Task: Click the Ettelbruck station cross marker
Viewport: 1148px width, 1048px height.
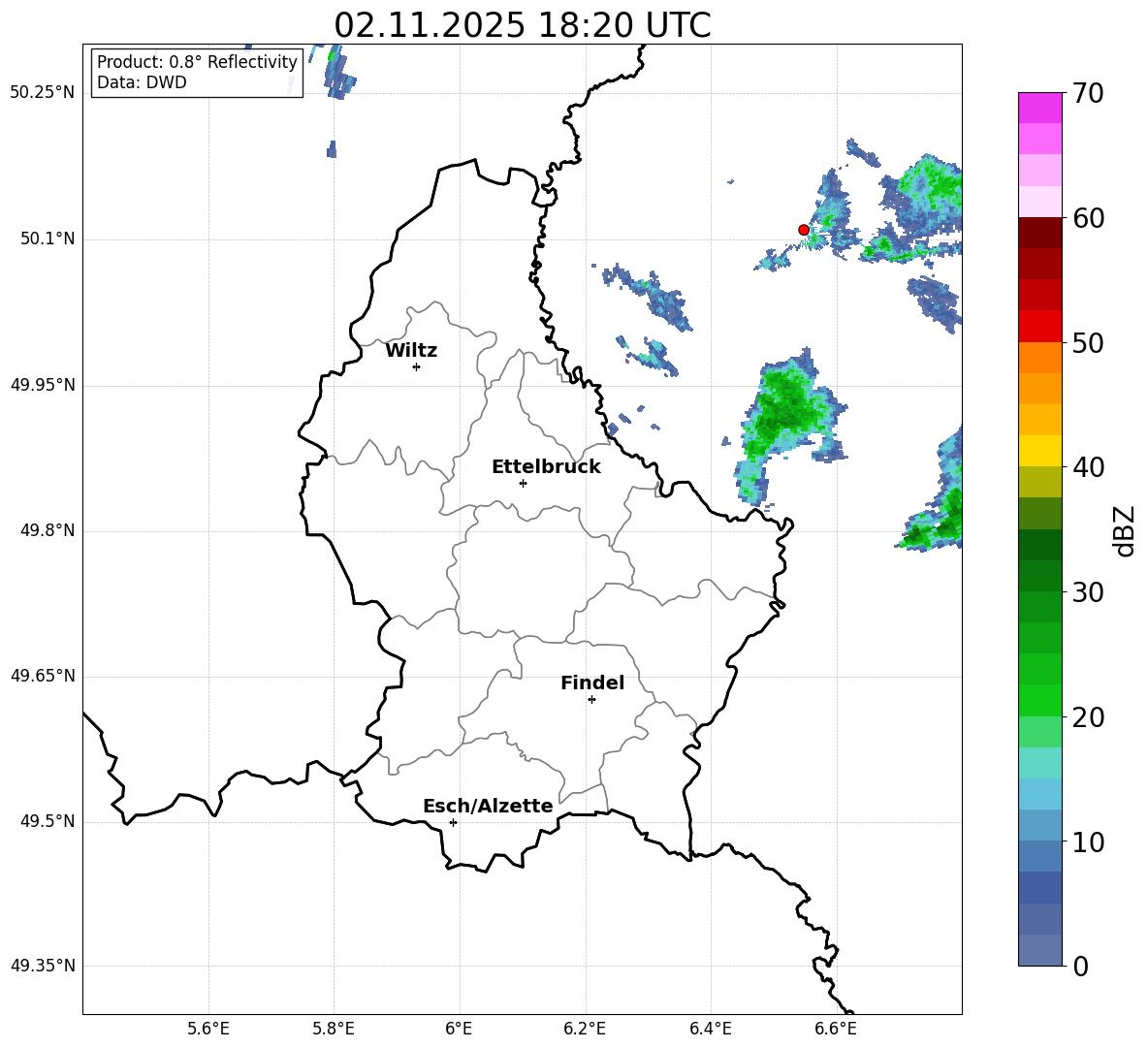Action: click(523, 483)
